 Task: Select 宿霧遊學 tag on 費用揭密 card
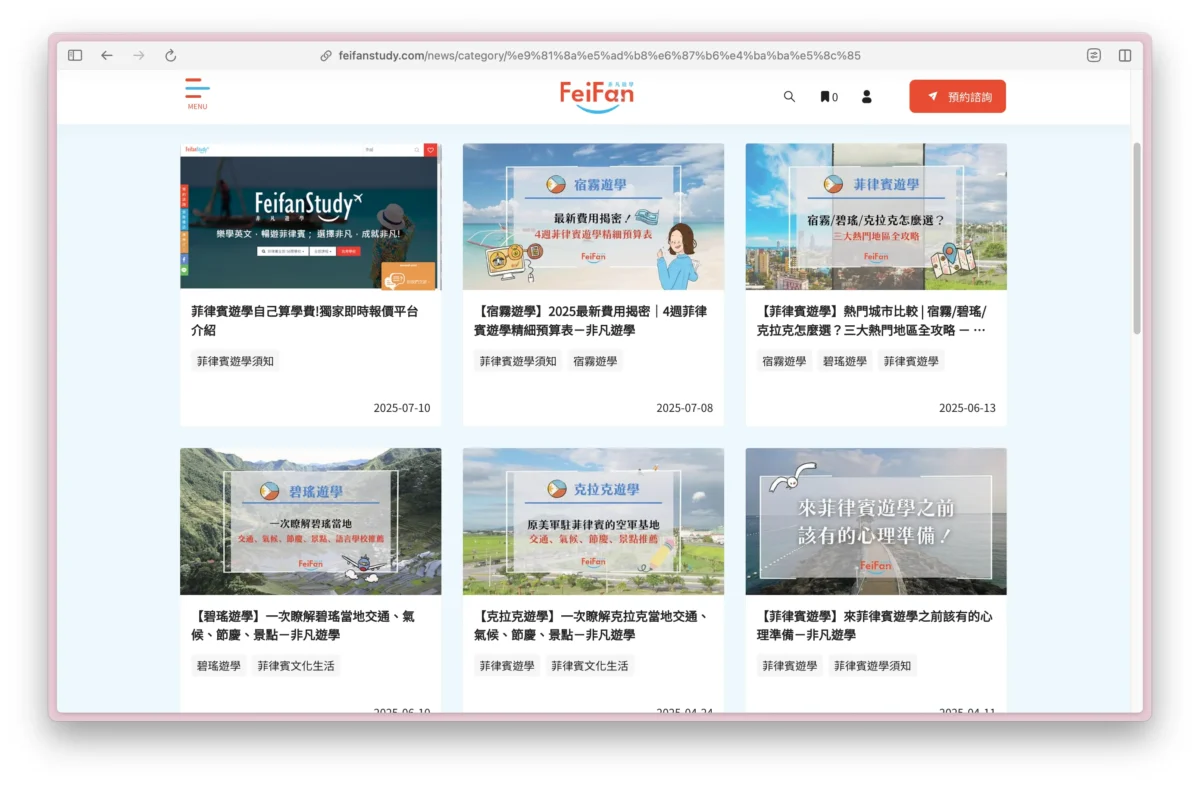click(x=596, y=361)
